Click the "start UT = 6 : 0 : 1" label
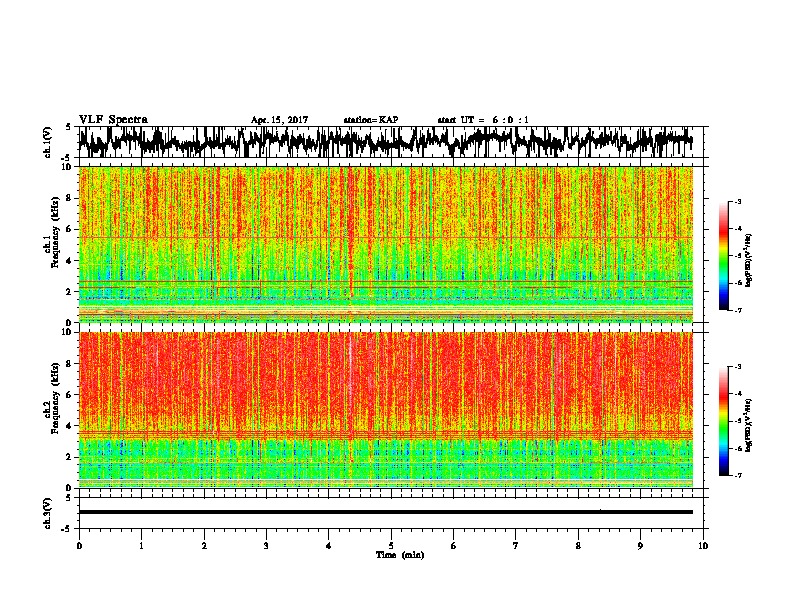Viewport: 792px width, 612px height. pos(483,120)
